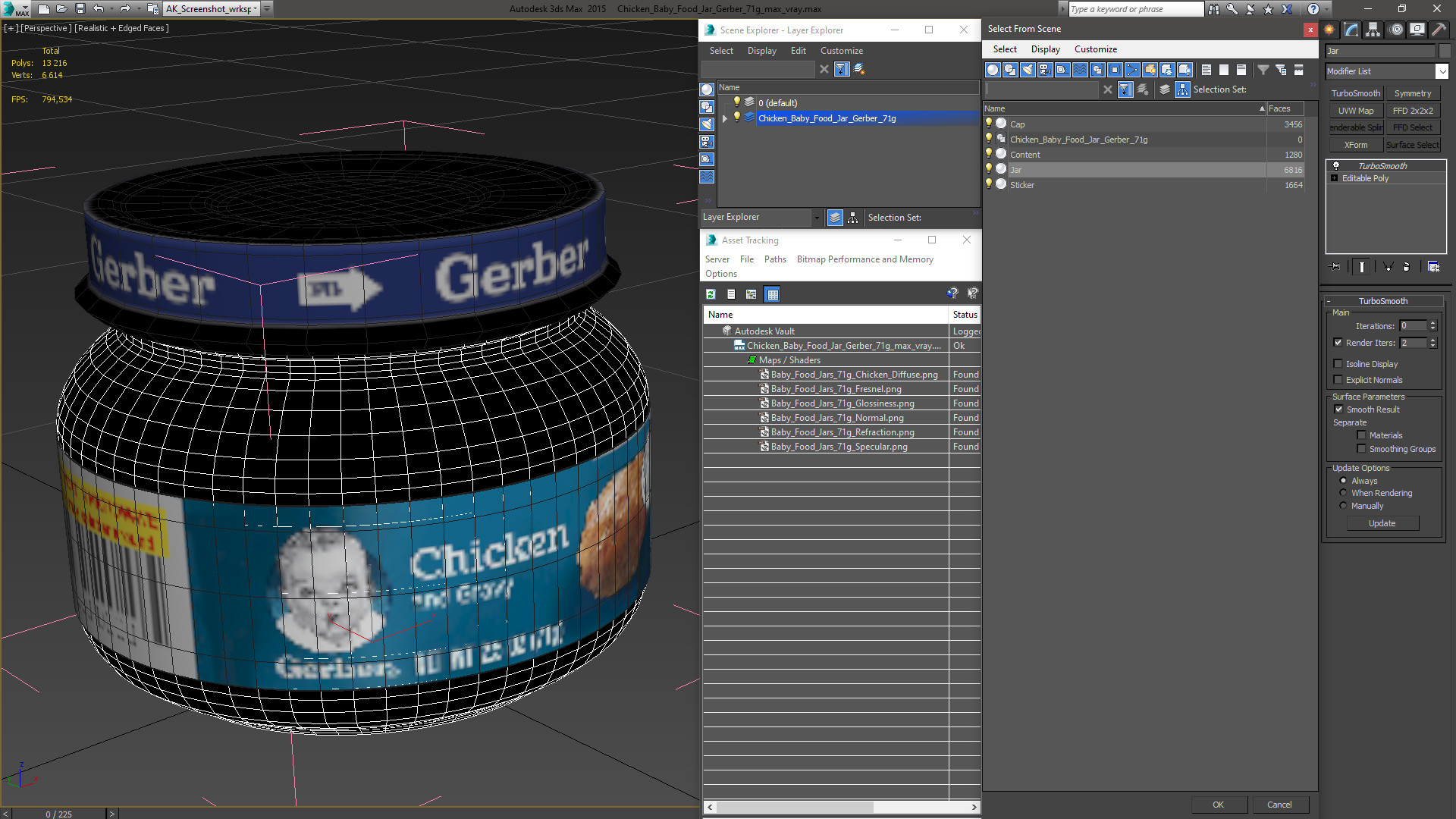Image resolution: width=1456 pixels, height=819 pixels.
Task: Click Select All icon in Select From Scene
Action: tap(1207, 70)
